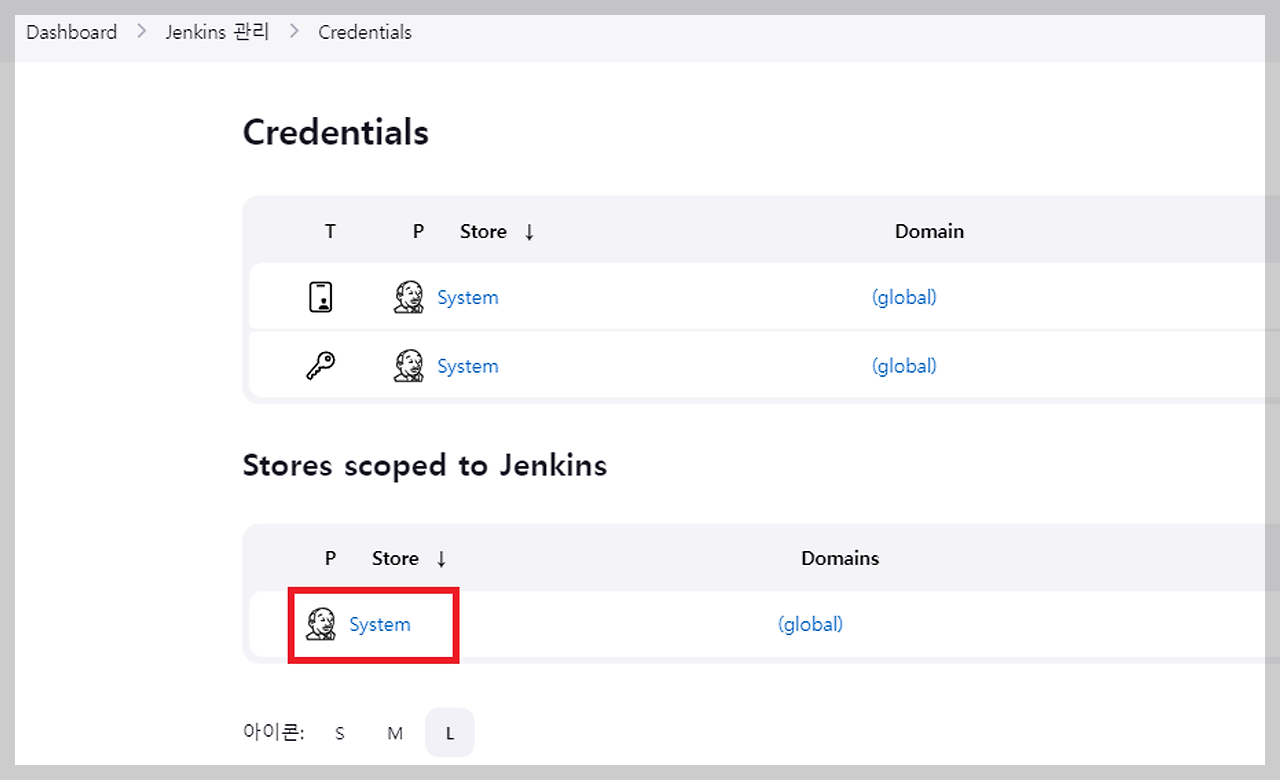Click the Domain column header

pyautogui.click(x=929, y=231)
